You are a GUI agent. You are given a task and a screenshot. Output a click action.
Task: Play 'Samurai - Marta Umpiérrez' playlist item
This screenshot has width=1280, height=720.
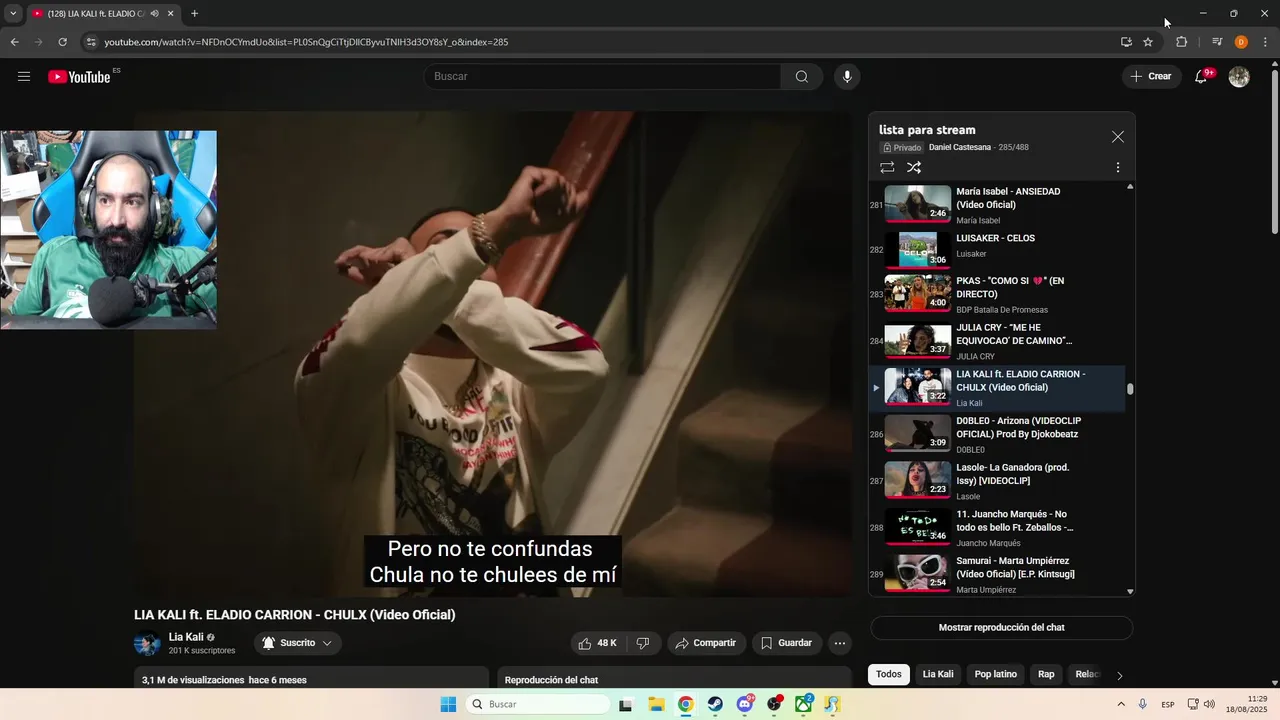click(x=997, y=574)
